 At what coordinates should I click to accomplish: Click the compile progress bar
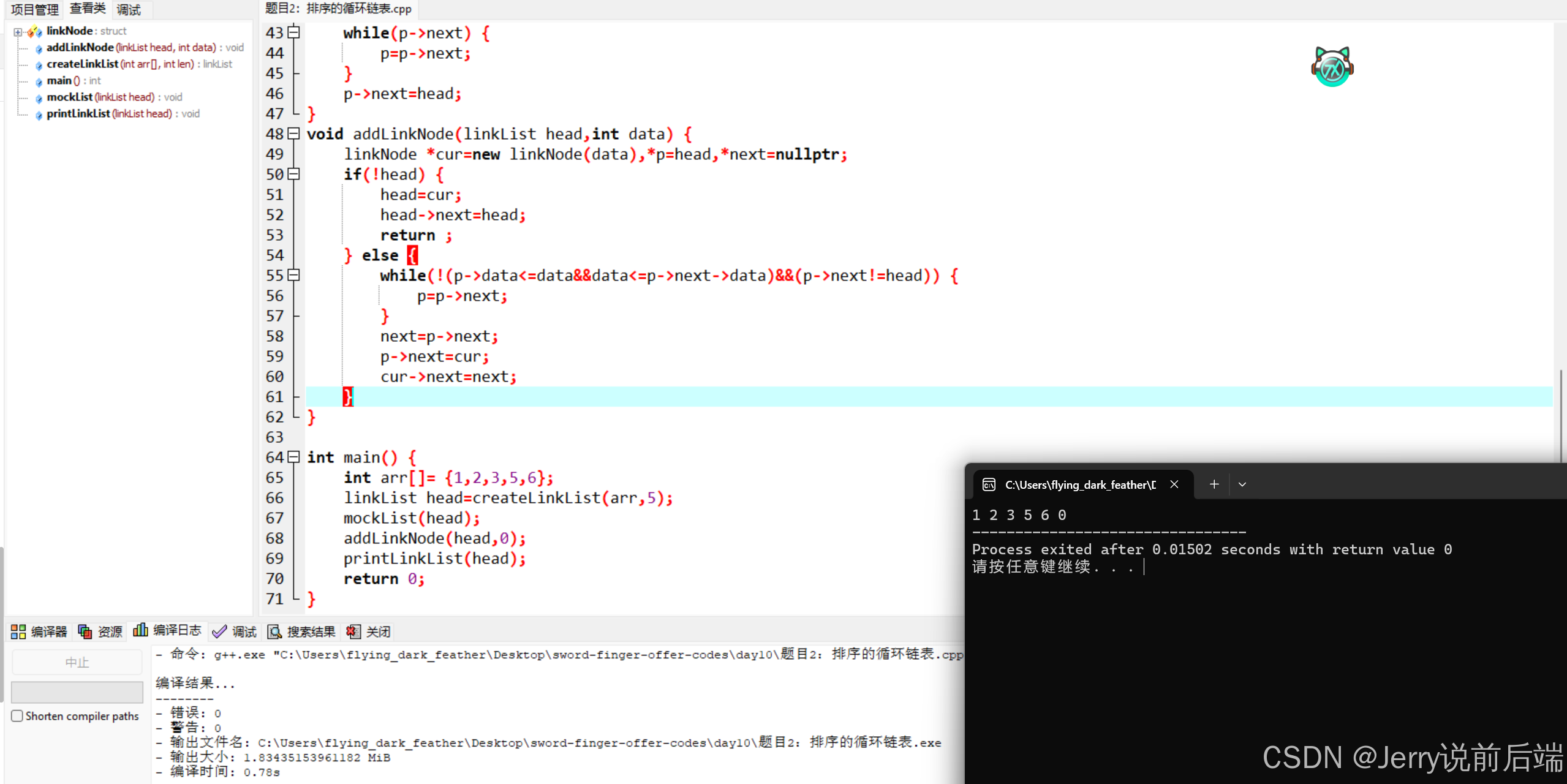click(77, 692)
